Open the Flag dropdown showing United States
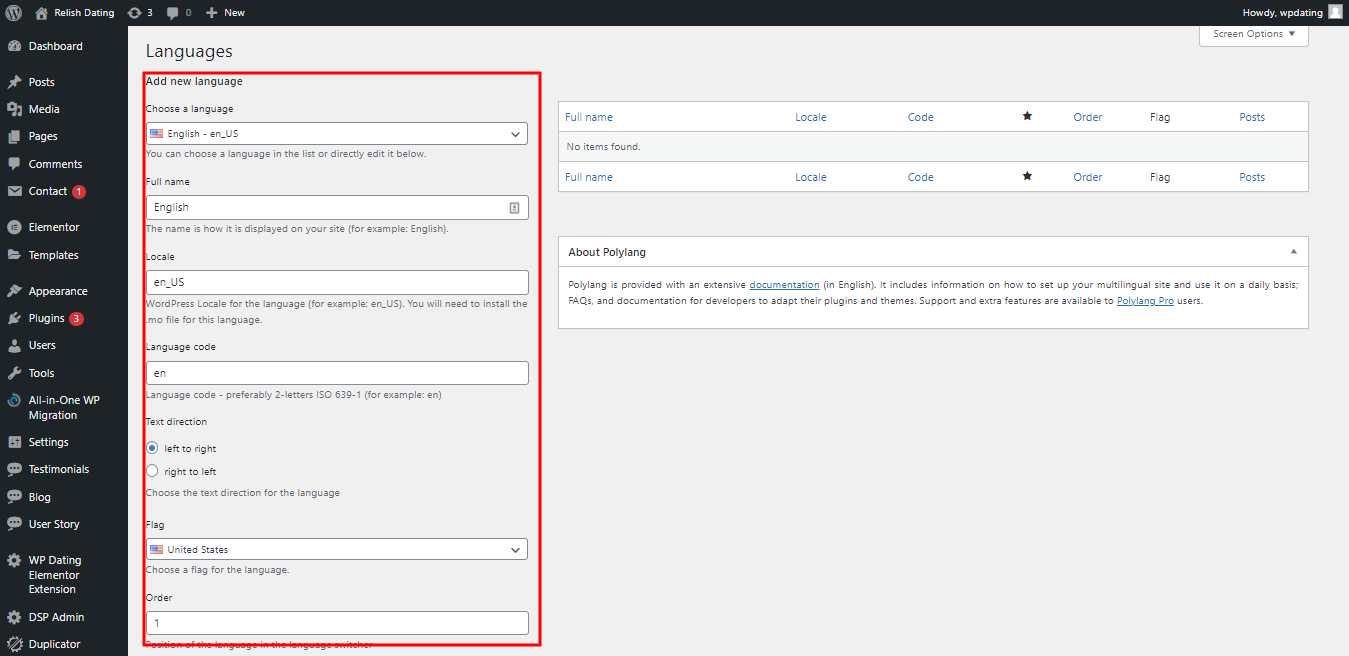 337,549
